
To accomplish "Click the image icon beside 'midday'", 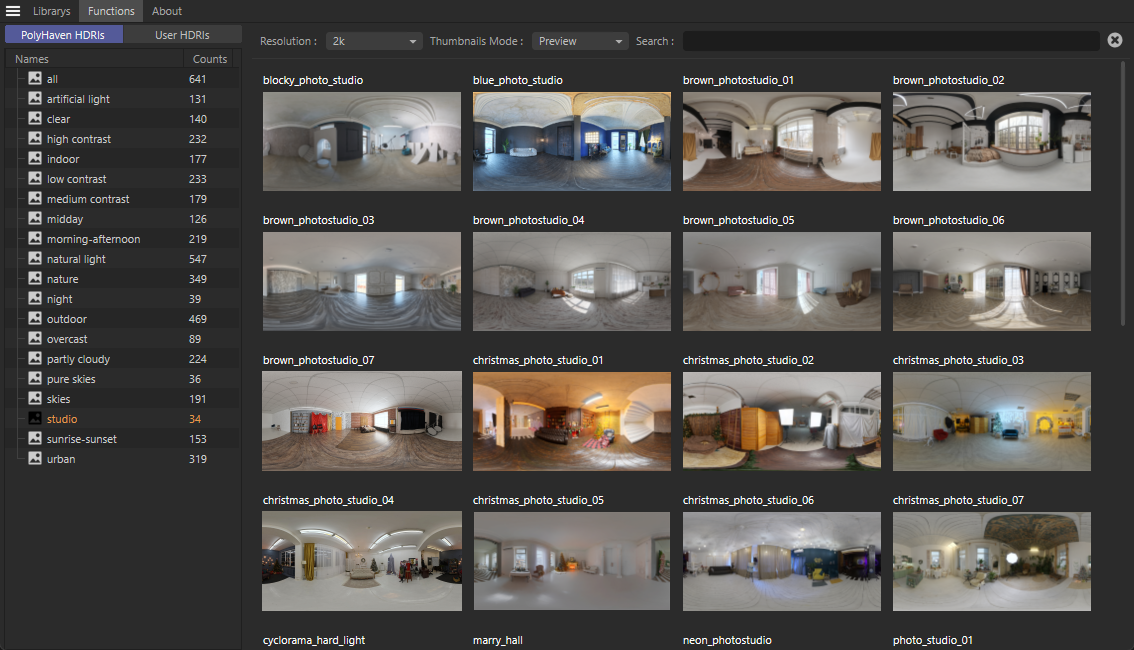I will point(35,218).
